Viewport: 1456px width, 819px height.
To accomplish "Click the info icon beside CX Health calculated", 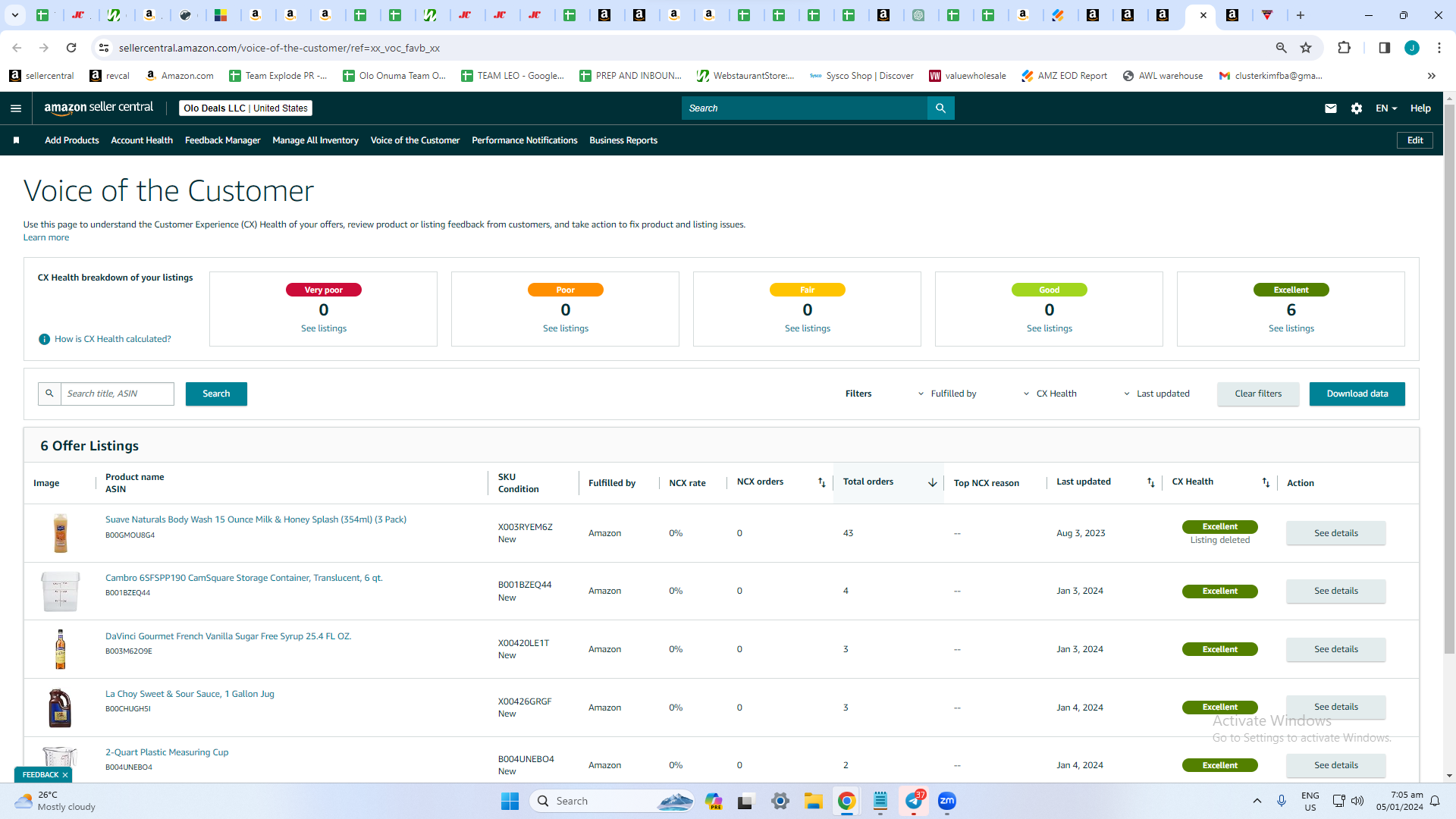I will pyautogui.click(x=44, y=339).
